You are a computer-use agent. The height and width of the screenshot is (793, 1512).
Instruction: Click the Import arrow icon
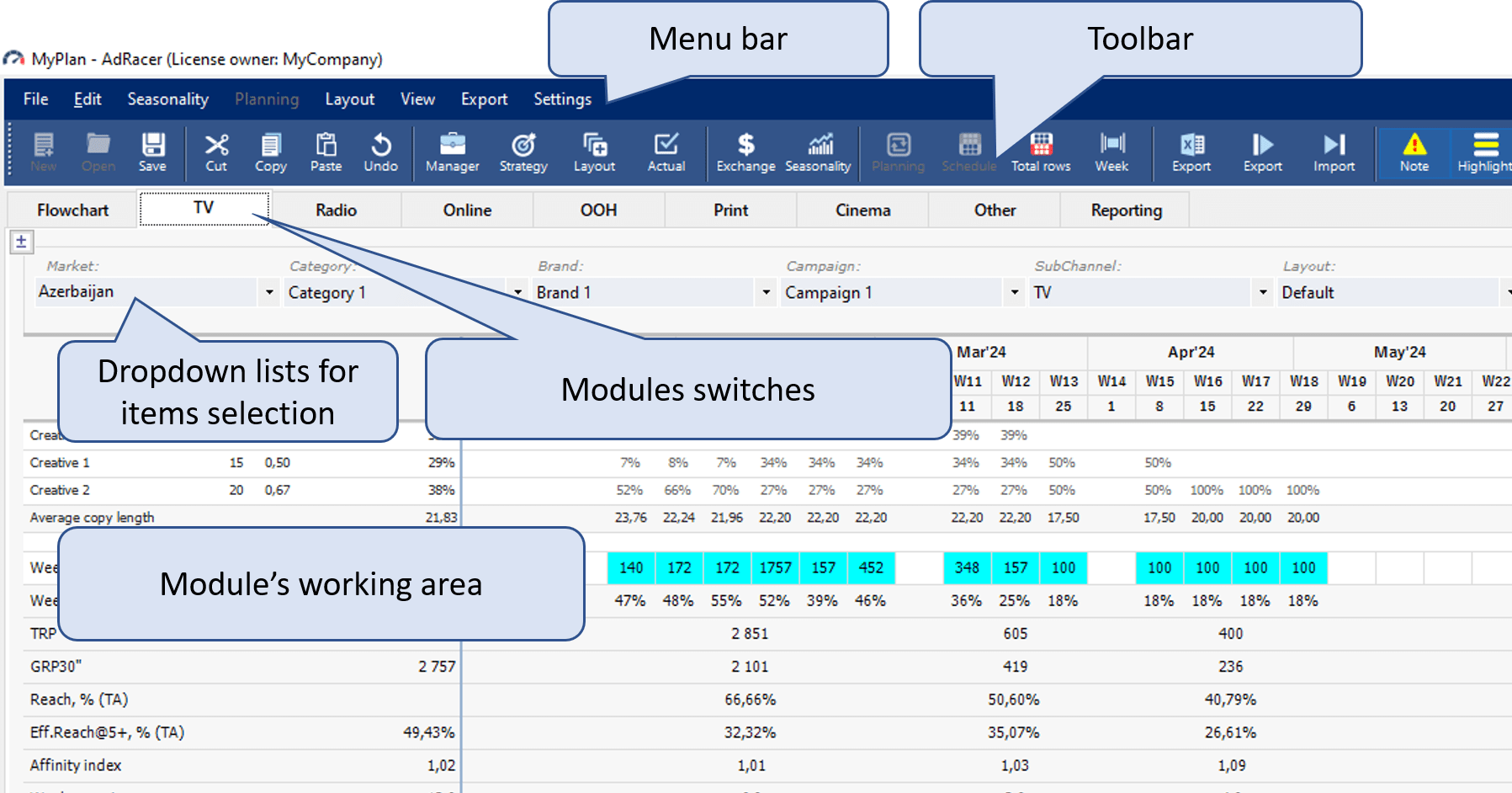click(x=1334, y=152)
